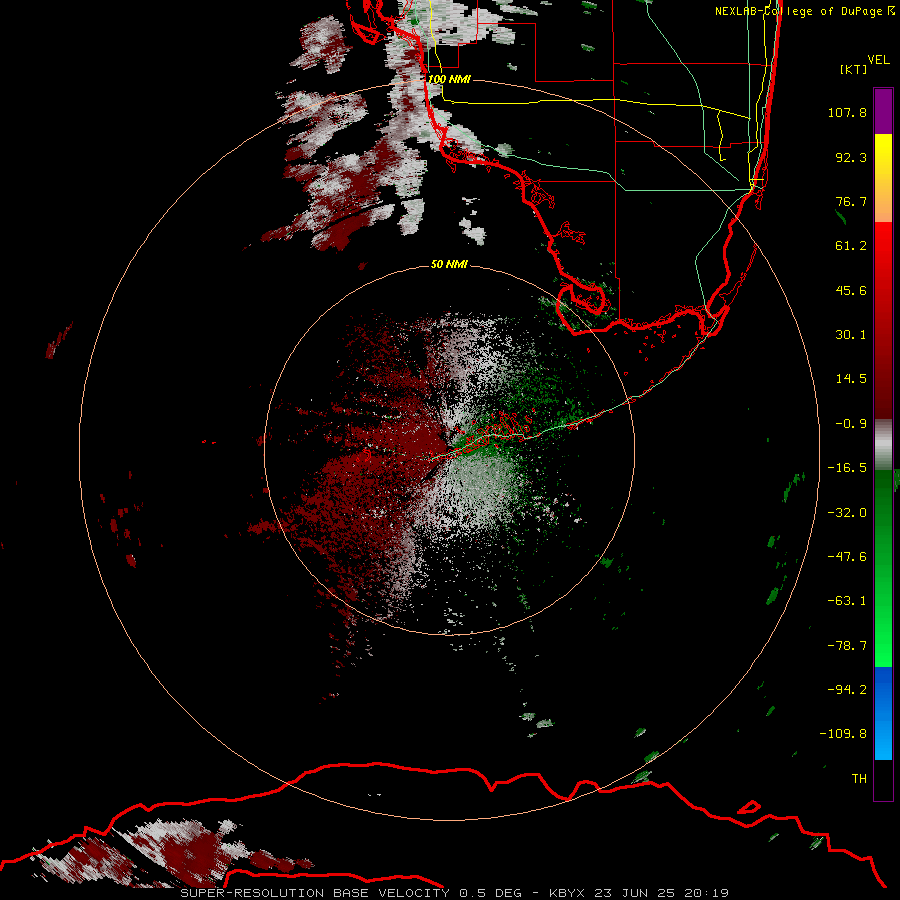Click the 30.1 legend value

click(851, 335)
